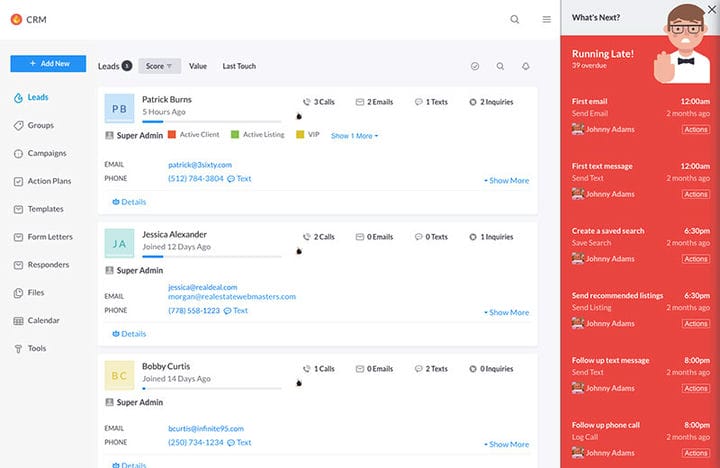This screenshot has height=468, width=720.
Task: Click Actions for First text message task
Action: (x=696, y=194)
